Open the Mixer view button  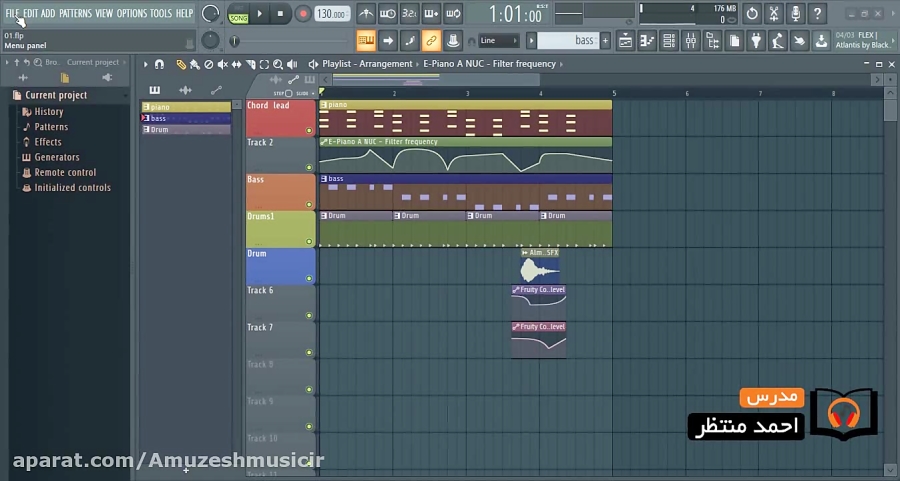point(690,41)
